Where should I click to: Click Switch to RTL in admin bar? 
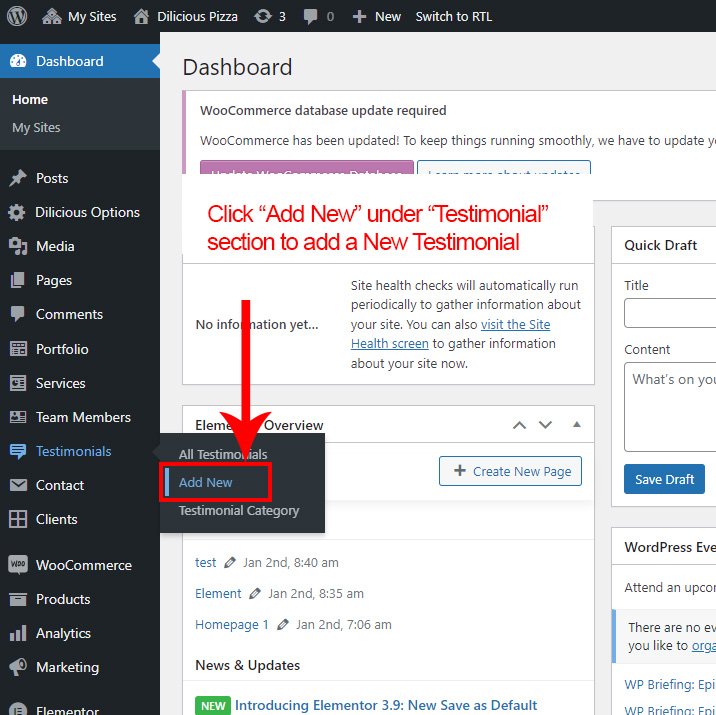tap(453, 16)
